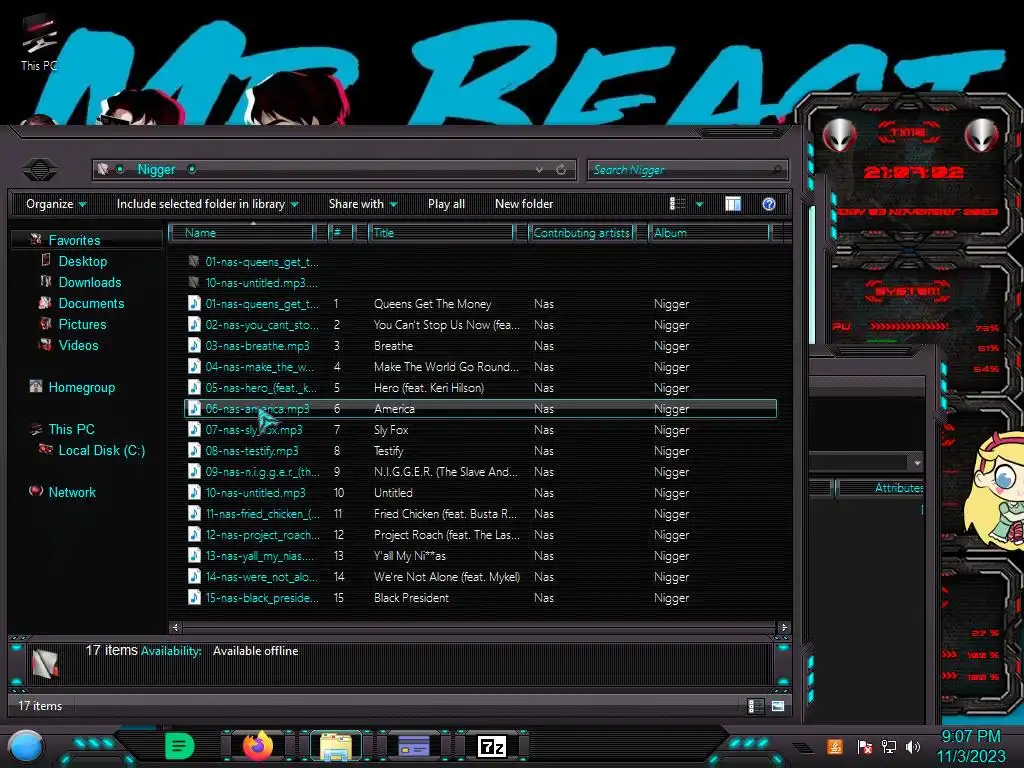This screenshot has height=768, width=1024.
Task: Click Play all in the toolbar
Action: click(446, 204)
